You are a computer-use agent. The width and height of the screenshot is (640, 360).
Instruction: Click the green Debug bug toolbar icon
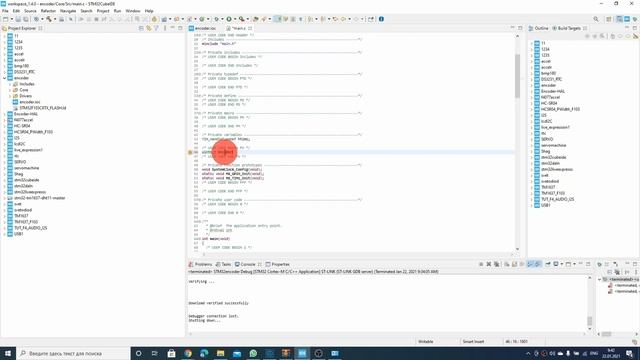tap(216, 19)
